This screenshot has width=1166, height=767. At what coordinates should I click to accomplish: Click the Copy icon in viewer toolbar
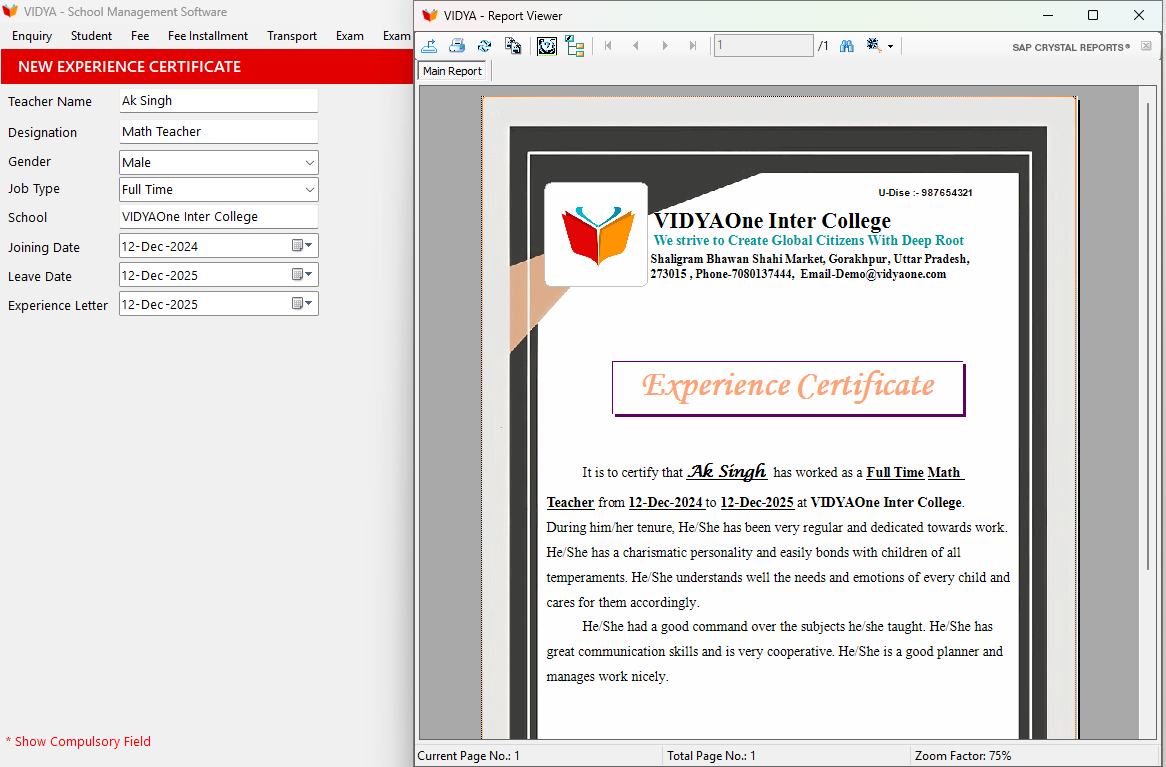(512, 46)
